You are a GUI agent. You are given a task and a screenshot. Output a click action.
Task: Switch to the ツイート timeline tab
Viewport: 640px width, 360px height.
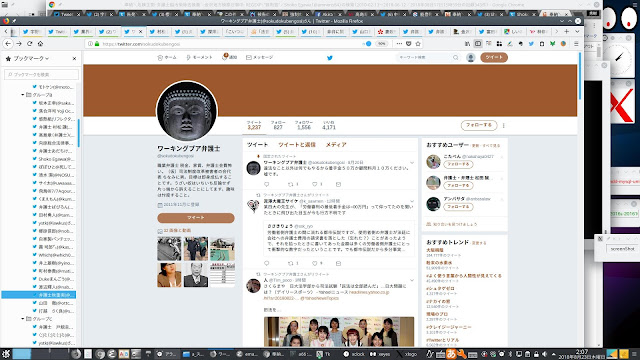[257, 145]
